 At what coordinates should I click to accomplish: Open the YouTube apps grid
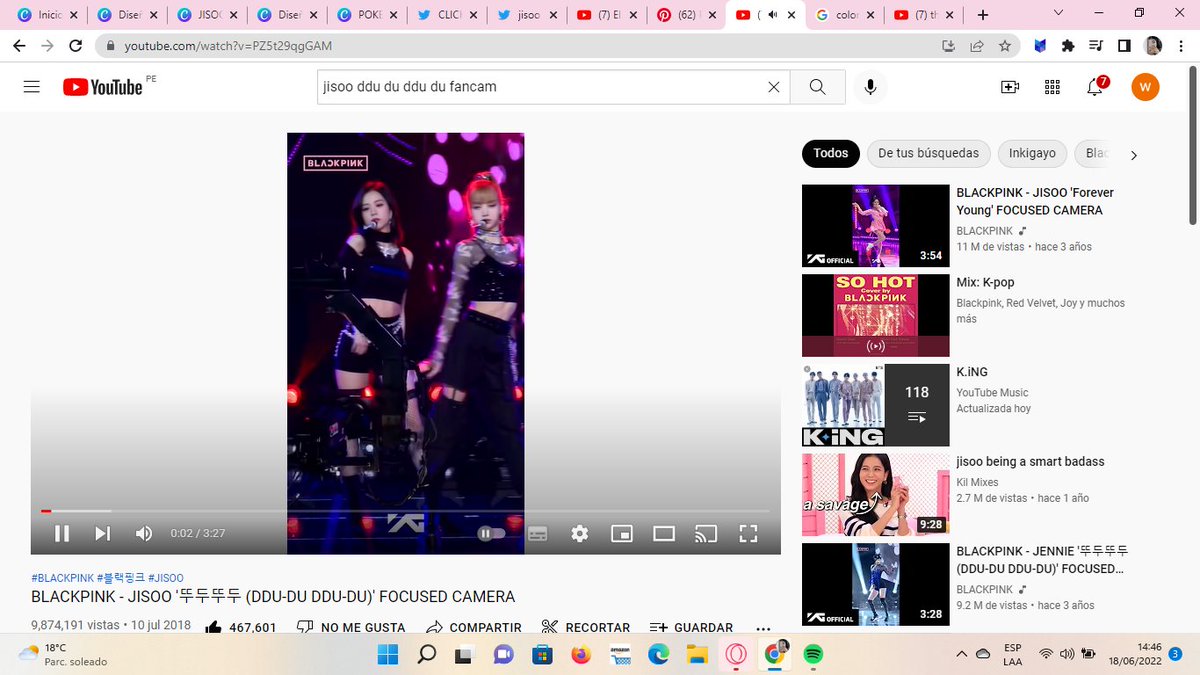[x=1052, y=87]
